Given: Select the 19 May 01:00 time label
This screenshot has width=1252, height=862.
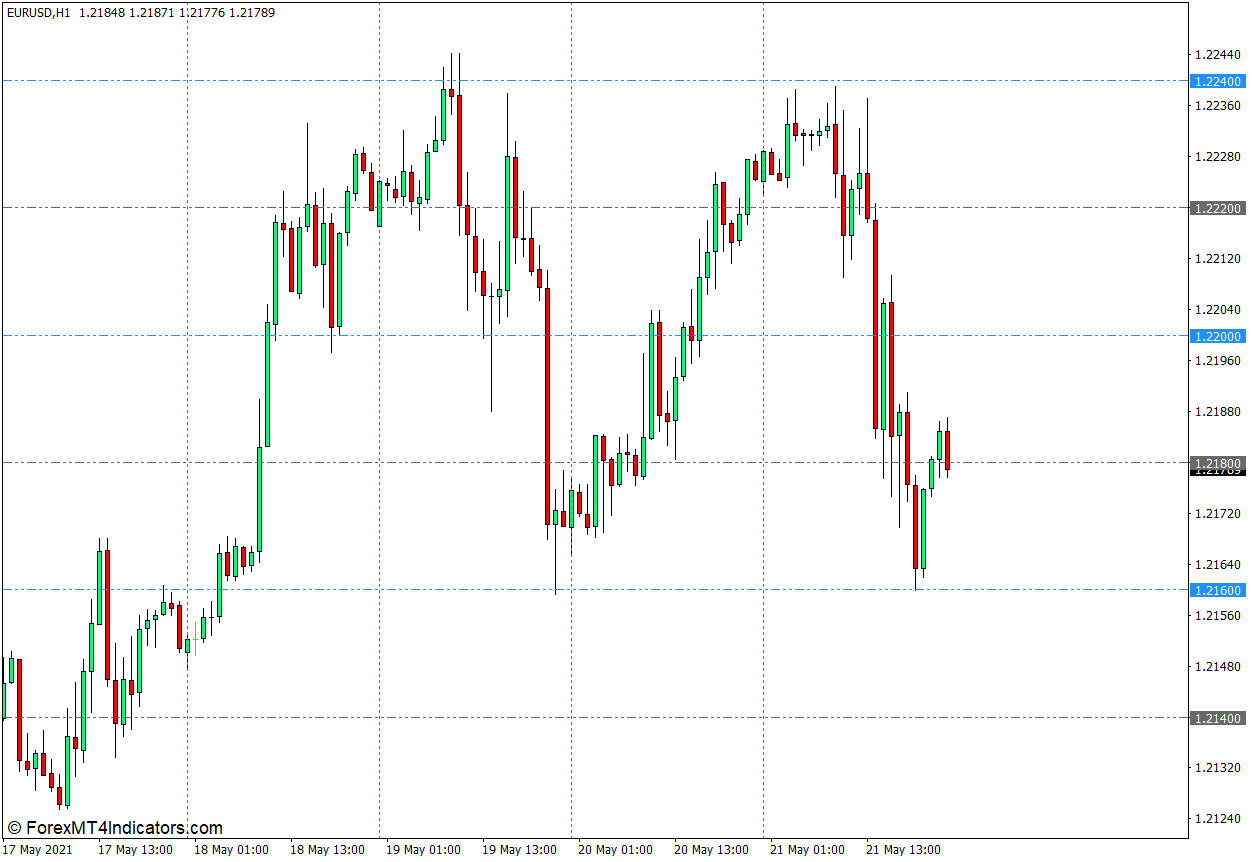Looking at the screenshot, I should point(423,850).
